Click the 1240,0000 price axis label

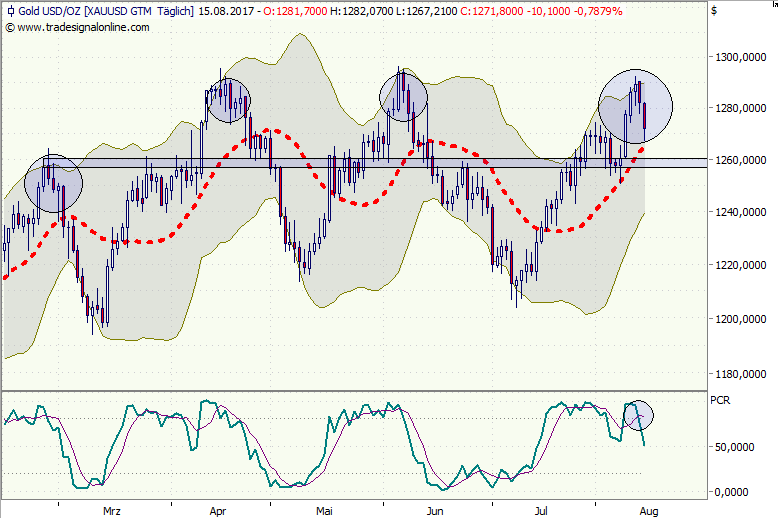(740, 212)
